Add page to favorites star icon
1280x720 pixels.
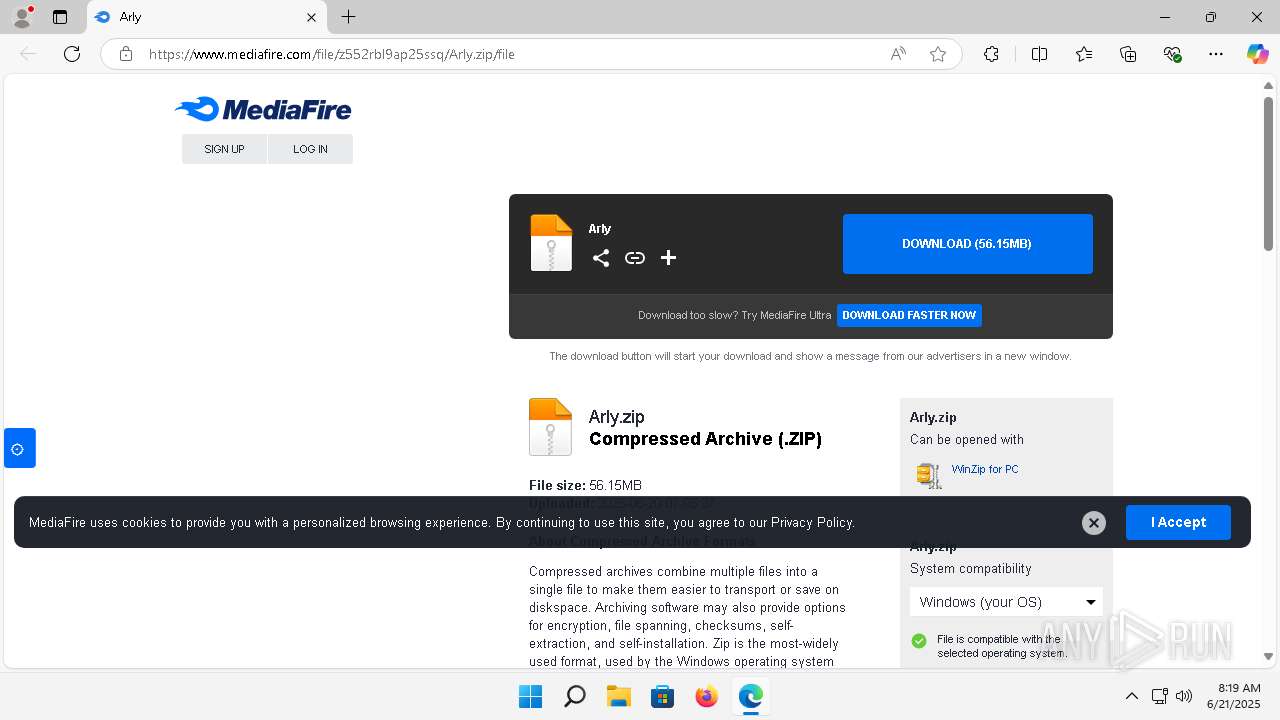[x=938, y=54]
